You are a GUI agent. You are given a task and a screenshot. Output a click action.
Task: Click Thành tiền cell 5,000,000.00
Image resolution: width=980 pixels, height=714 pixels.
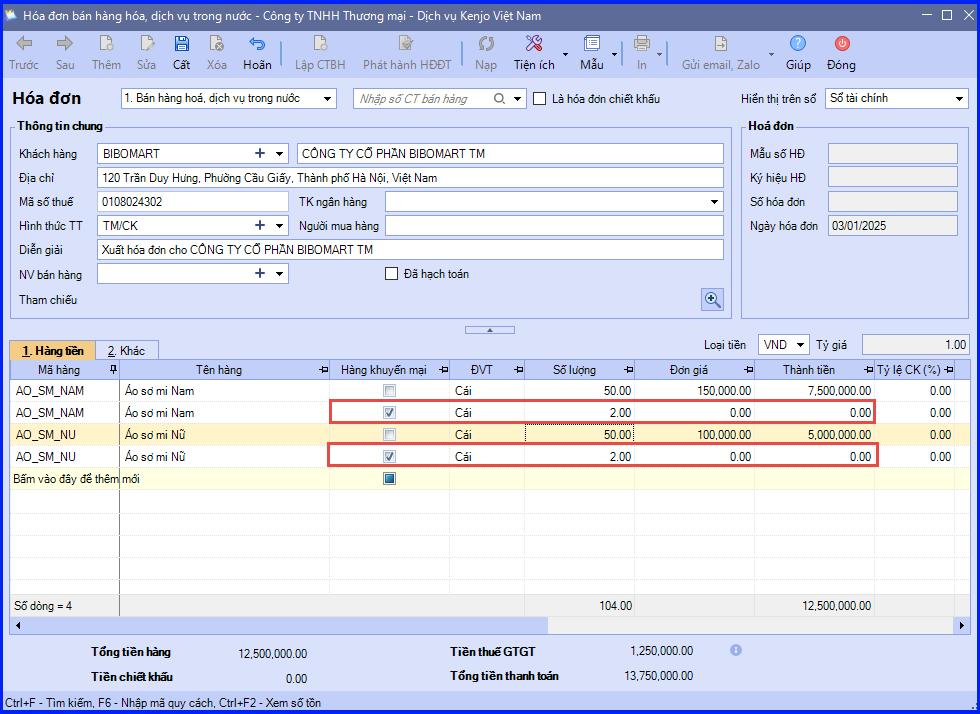click(814, 435)
